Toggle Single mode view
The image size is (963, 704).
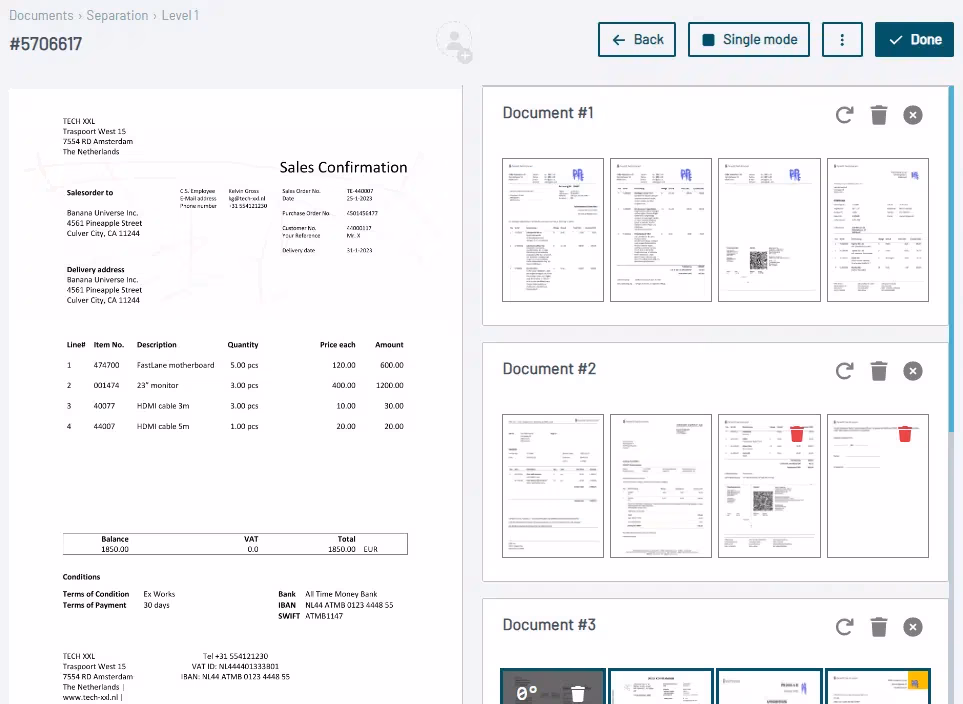[x=749, y=40]
